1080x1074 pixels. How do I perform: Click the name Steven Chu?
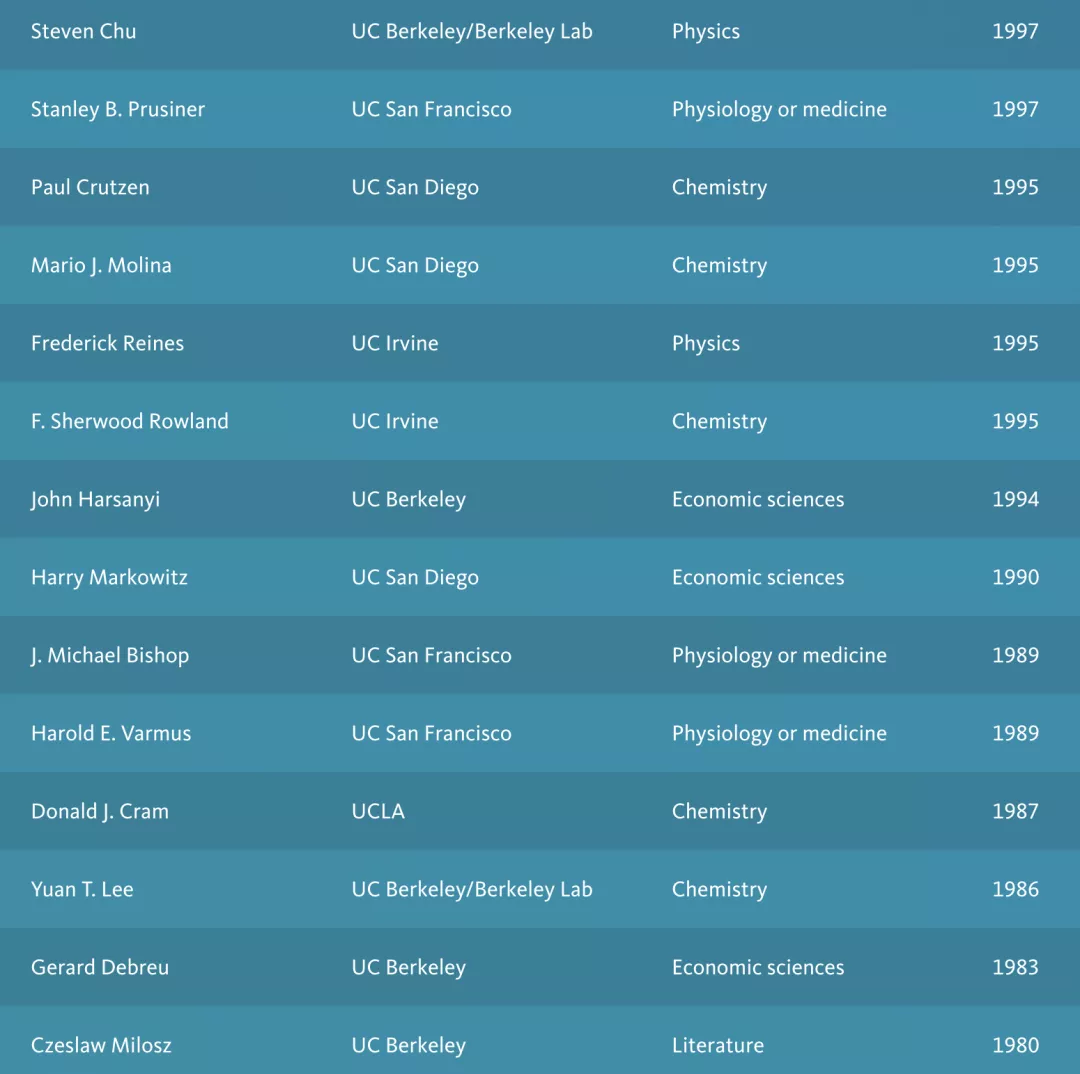pos(83,31)
